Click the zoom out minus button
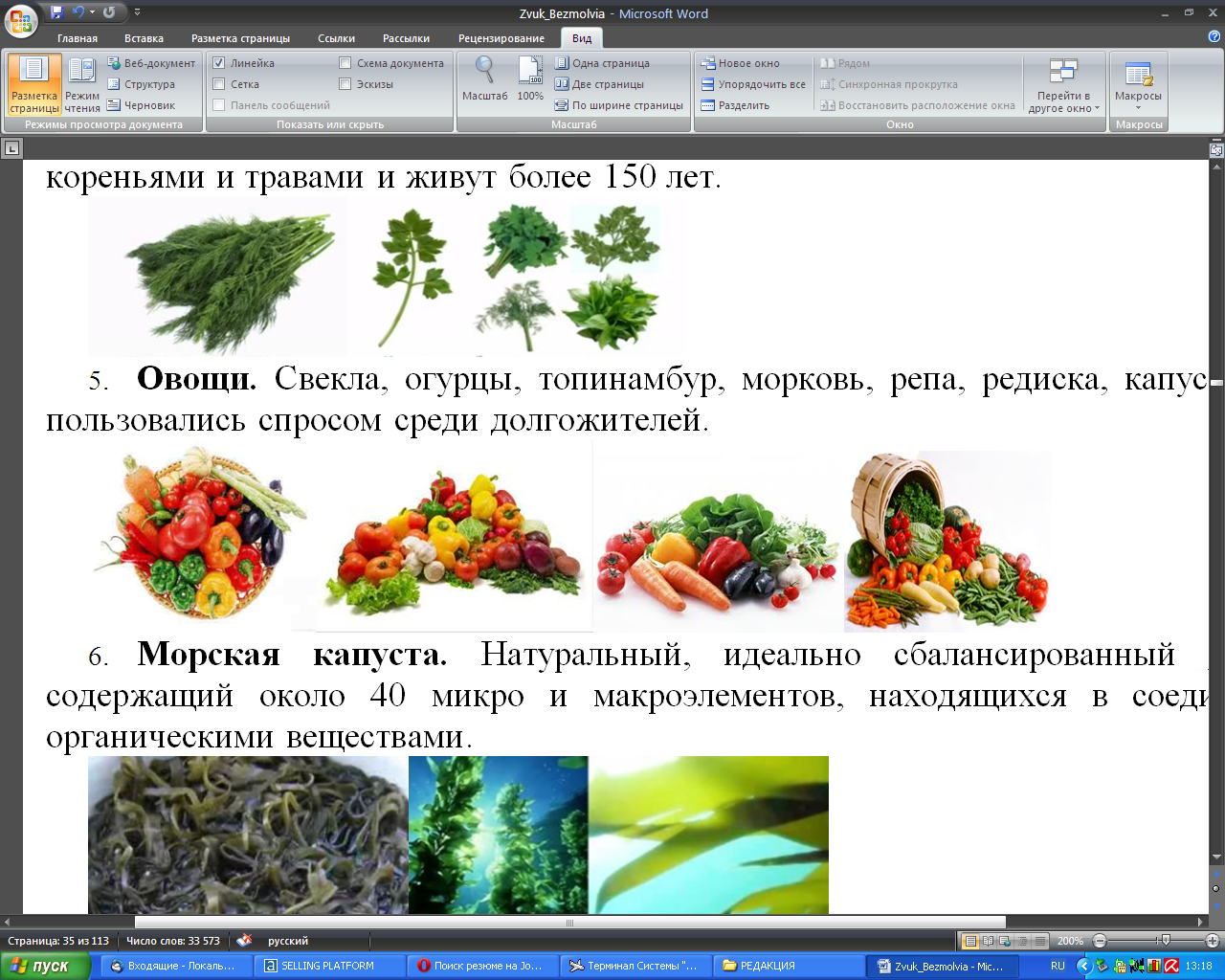 pyautogui.click(x=1100, y=941)
